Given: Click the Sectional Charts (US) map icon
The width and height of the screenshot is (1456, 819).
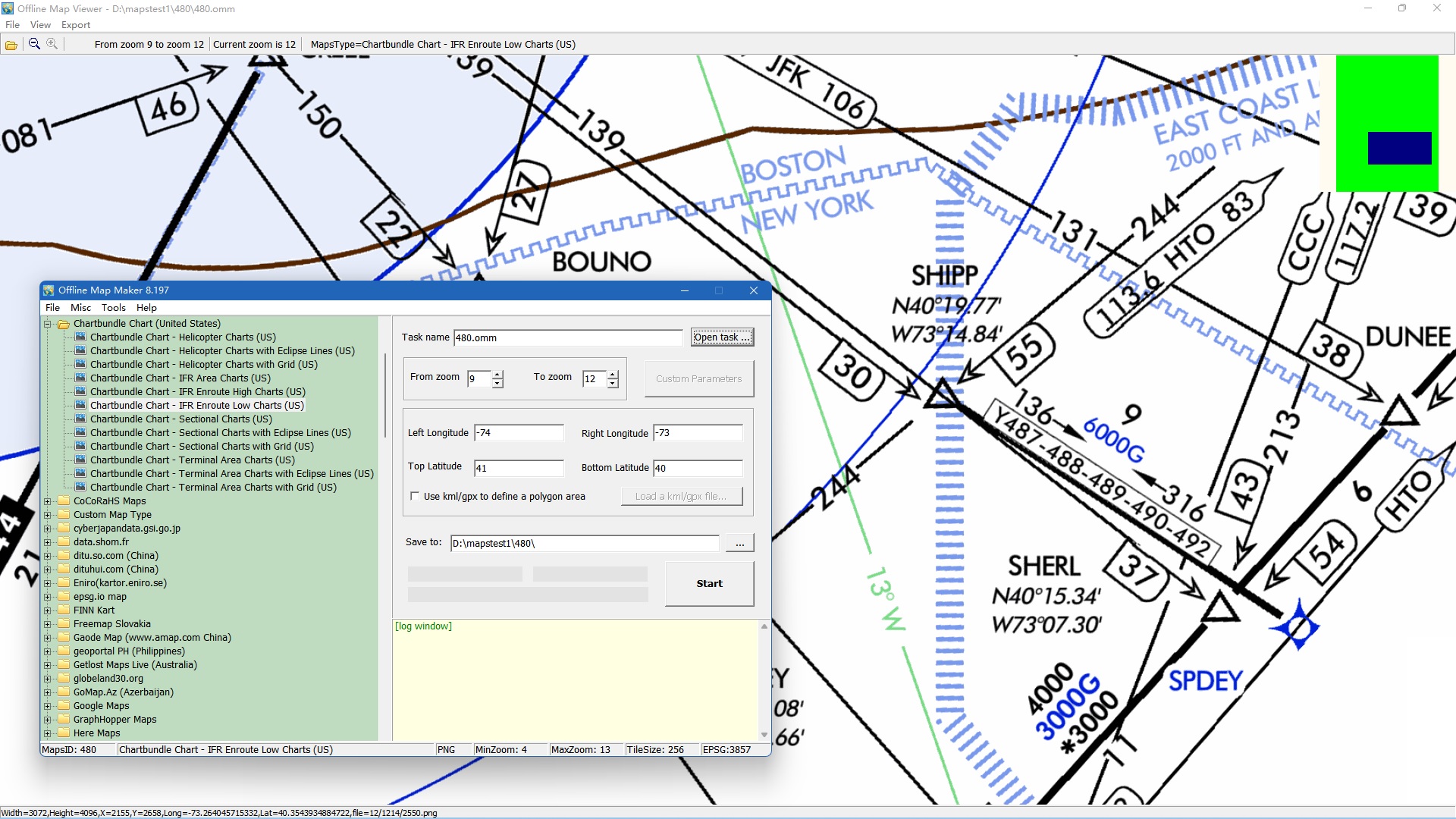Looking at the screenshot, I should 80,419.
